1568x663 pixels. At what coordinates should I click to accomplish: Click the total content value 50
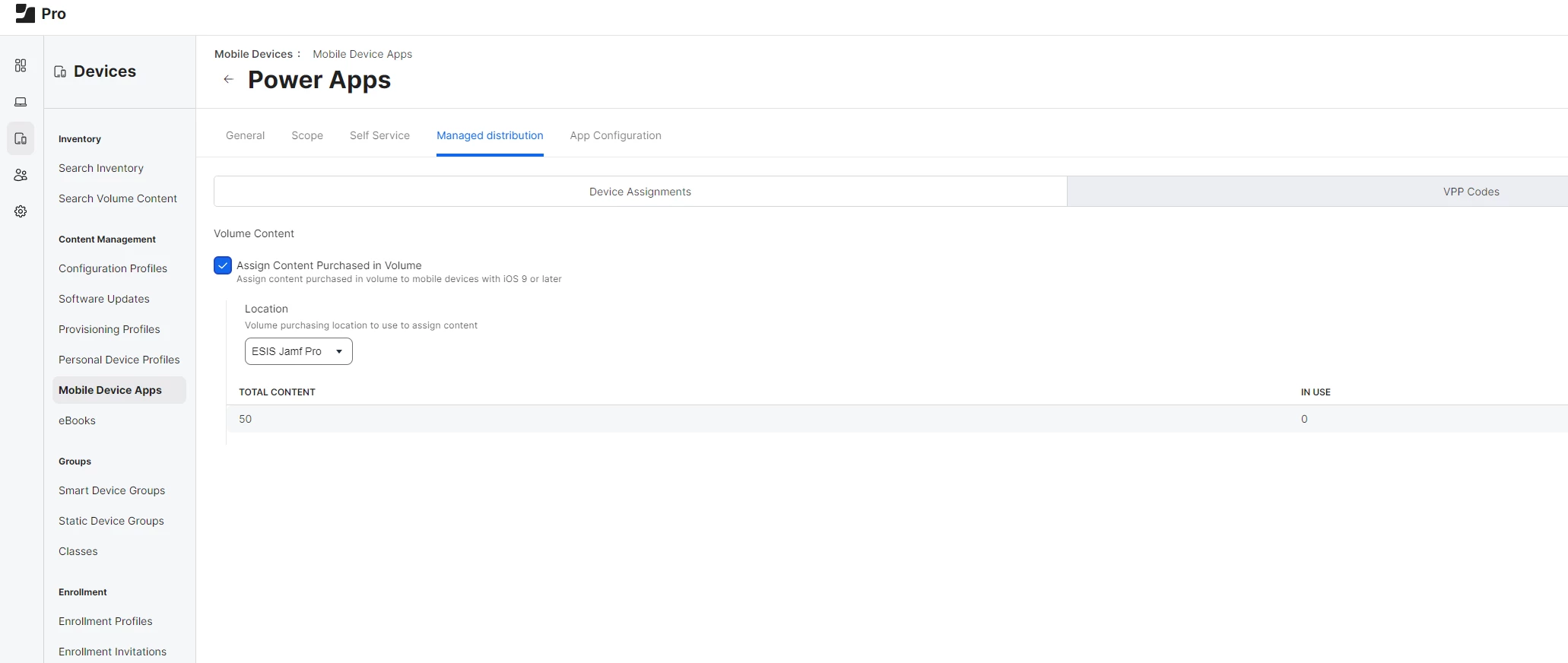click(x=245, y=419)
